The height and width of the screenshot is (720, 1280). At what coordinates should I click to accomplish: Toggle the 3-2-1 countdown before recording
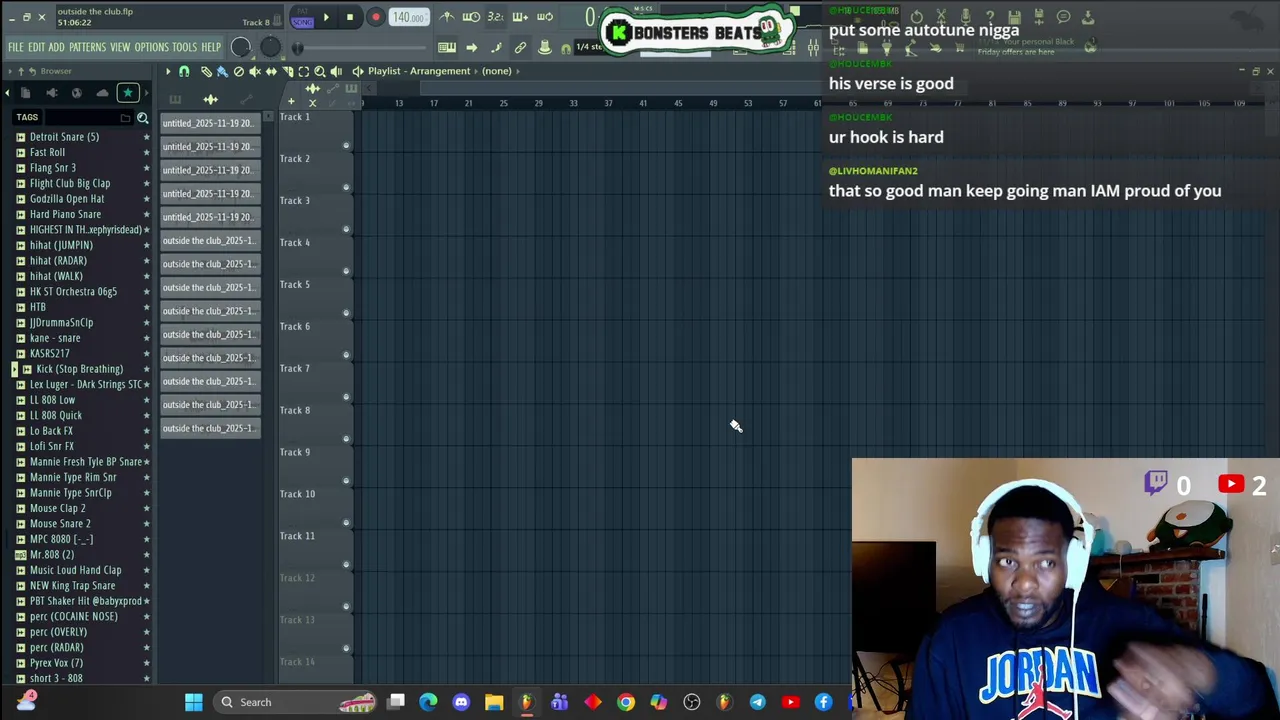click(x=496, y=16)
